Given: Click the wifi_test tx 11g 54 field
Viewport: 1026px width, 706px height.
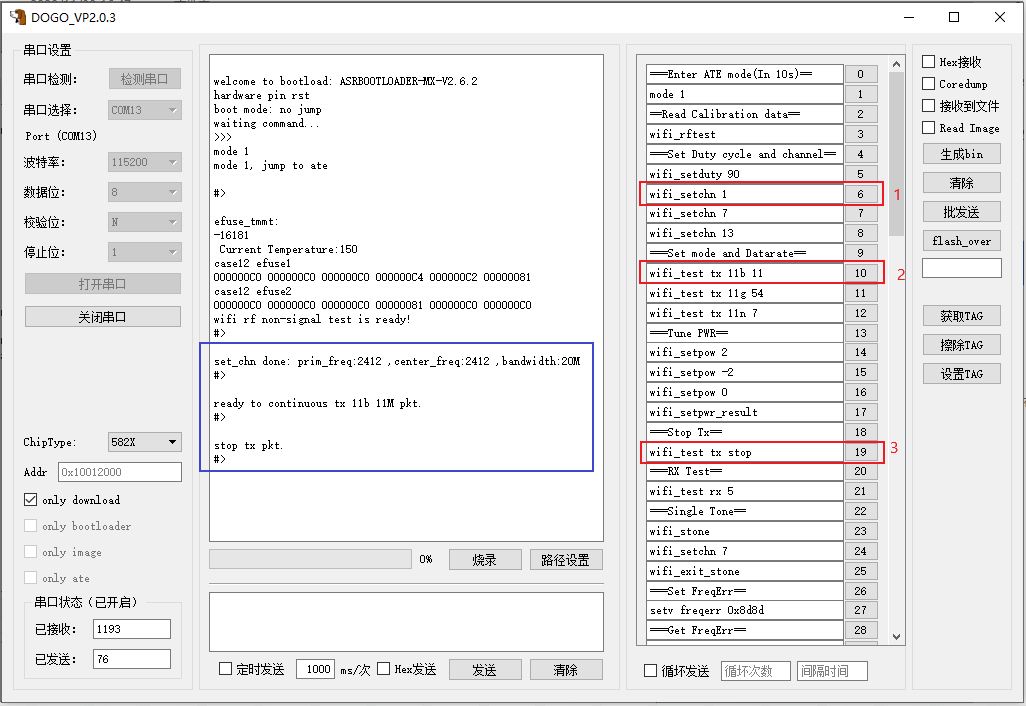Looking at the screenshot, I should 745,293.
